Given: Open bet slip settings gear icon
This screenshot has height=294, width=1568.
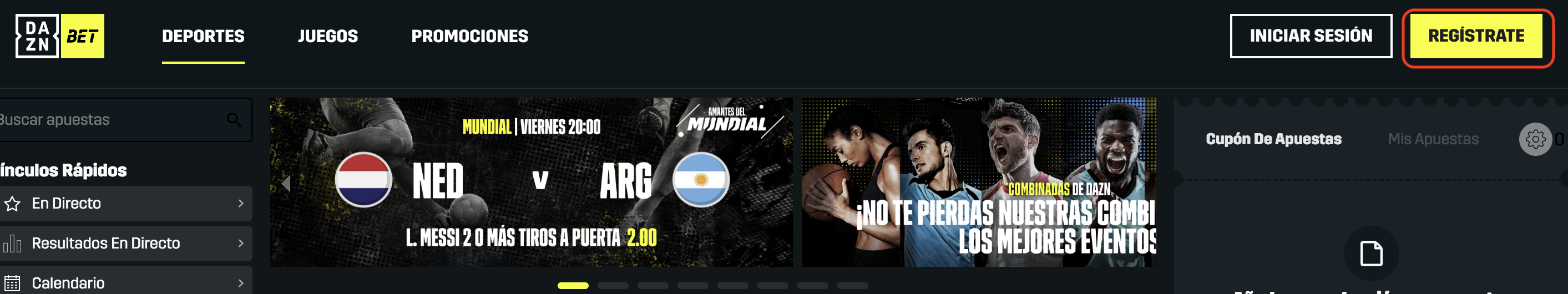Looking at the screenshot, I should point(1535,139).
